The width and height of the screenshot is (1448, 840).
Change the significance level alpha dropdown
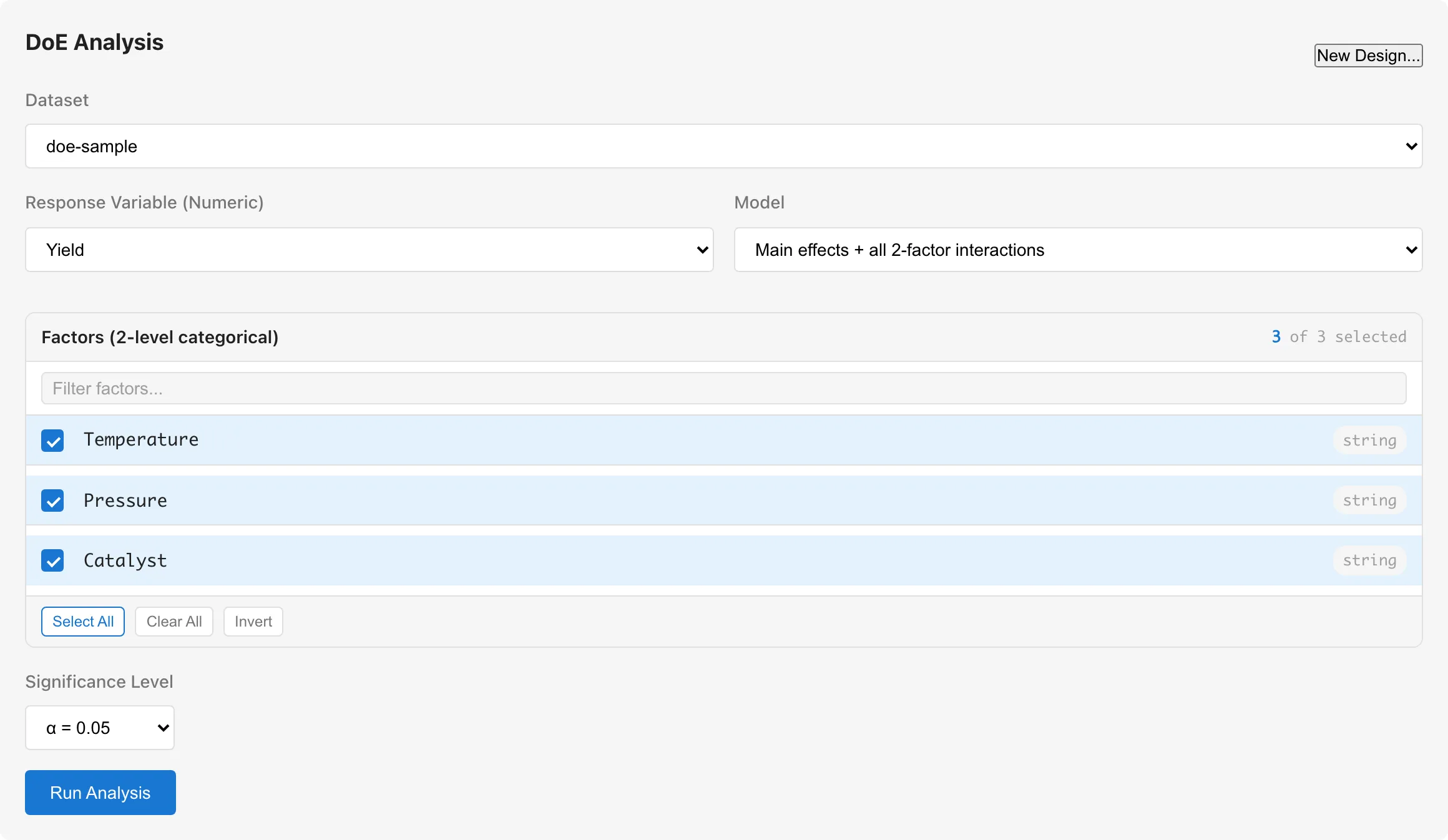pyautogui.click(x=100, y=728)
